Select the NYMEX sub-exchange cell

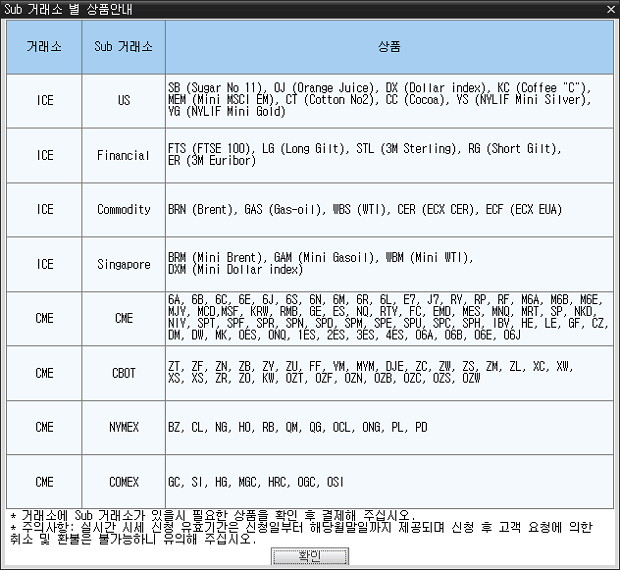pos(123,427)
